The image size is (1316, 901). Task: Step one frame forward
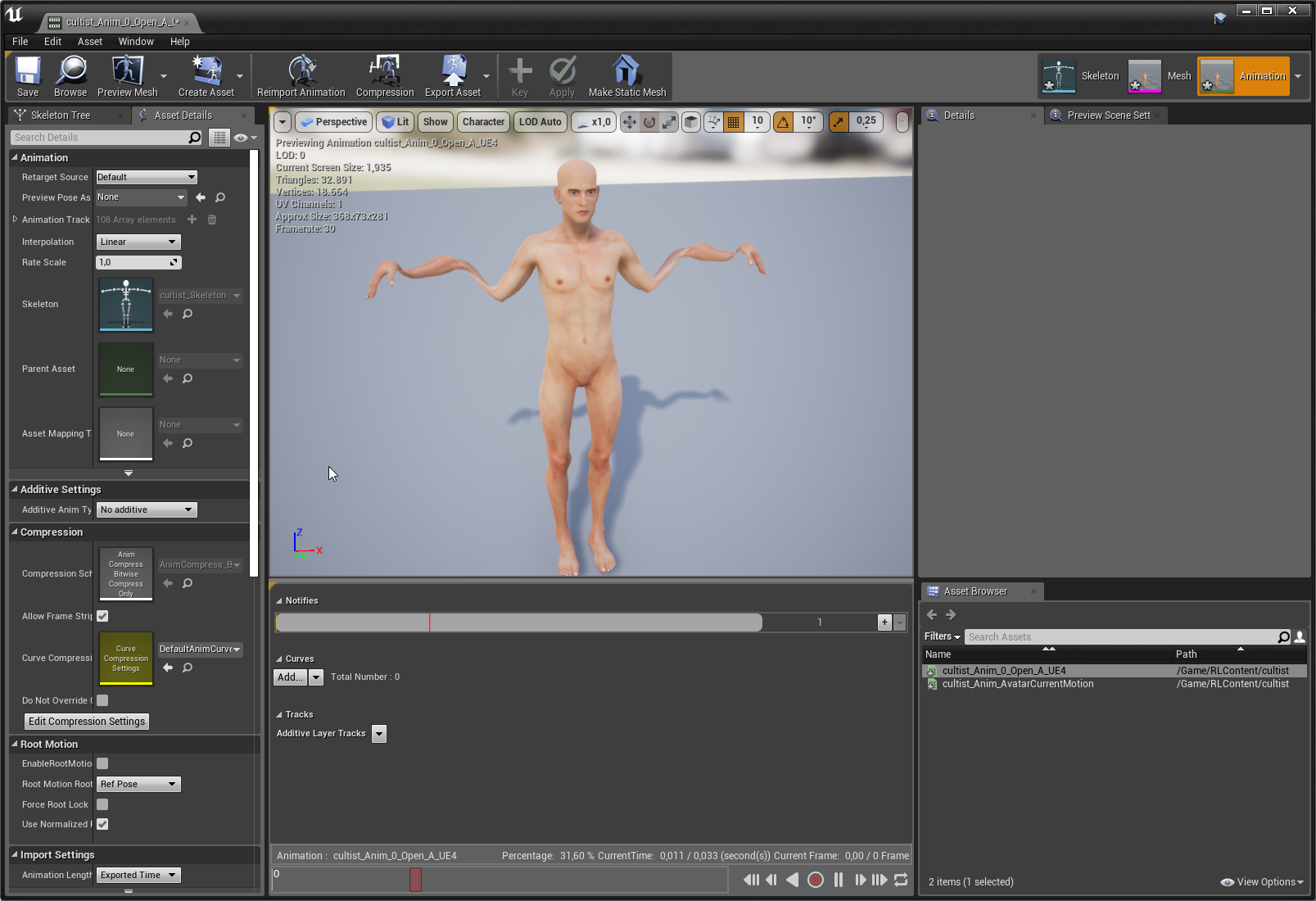click(860, 880)
